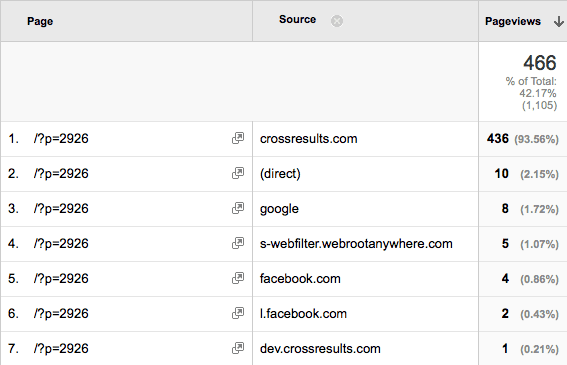Remove the Source secondary dimension
Screen dimensions: 567x365
point(337,21)
